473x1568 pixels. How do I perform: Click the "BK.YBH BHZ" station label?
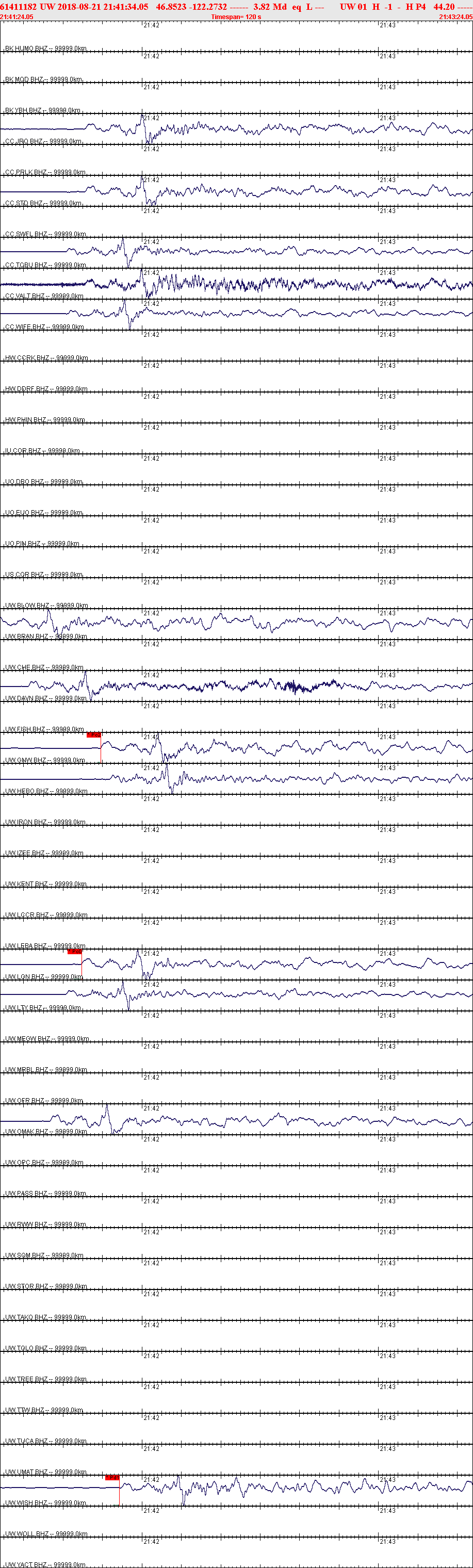(x=23, y=110)
